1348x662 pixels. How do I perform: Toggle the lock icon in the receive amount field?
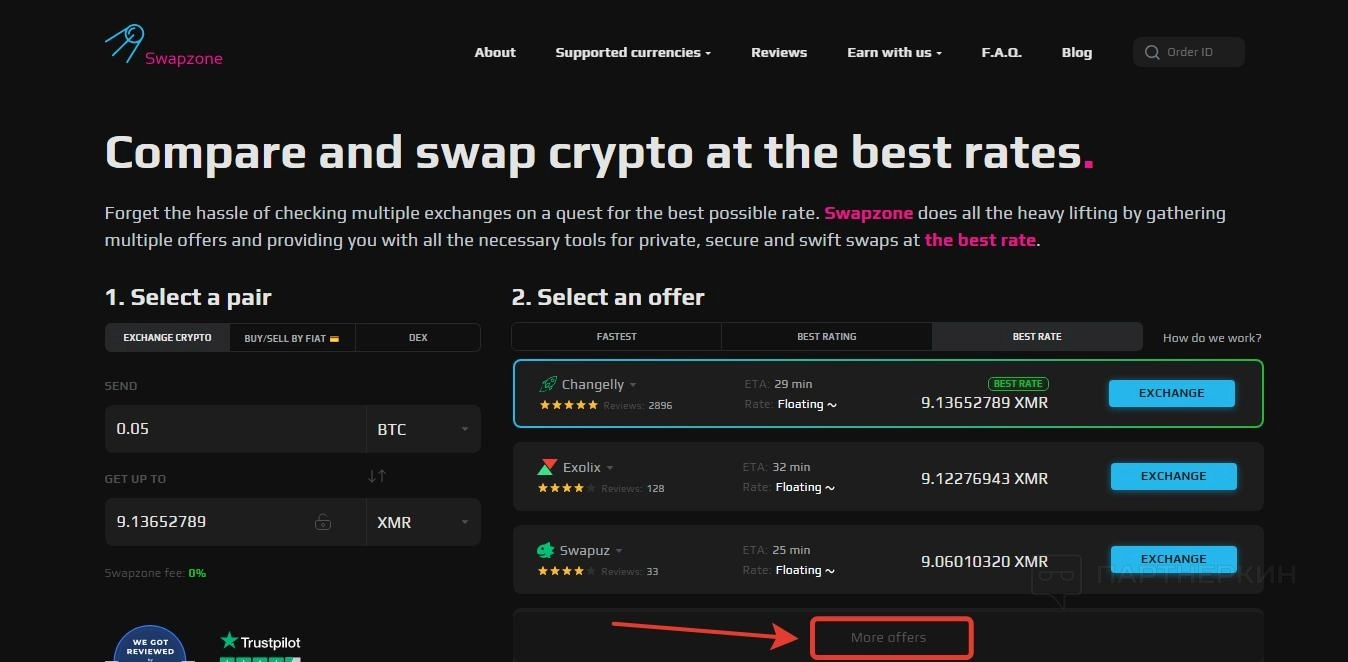(322, 522)
